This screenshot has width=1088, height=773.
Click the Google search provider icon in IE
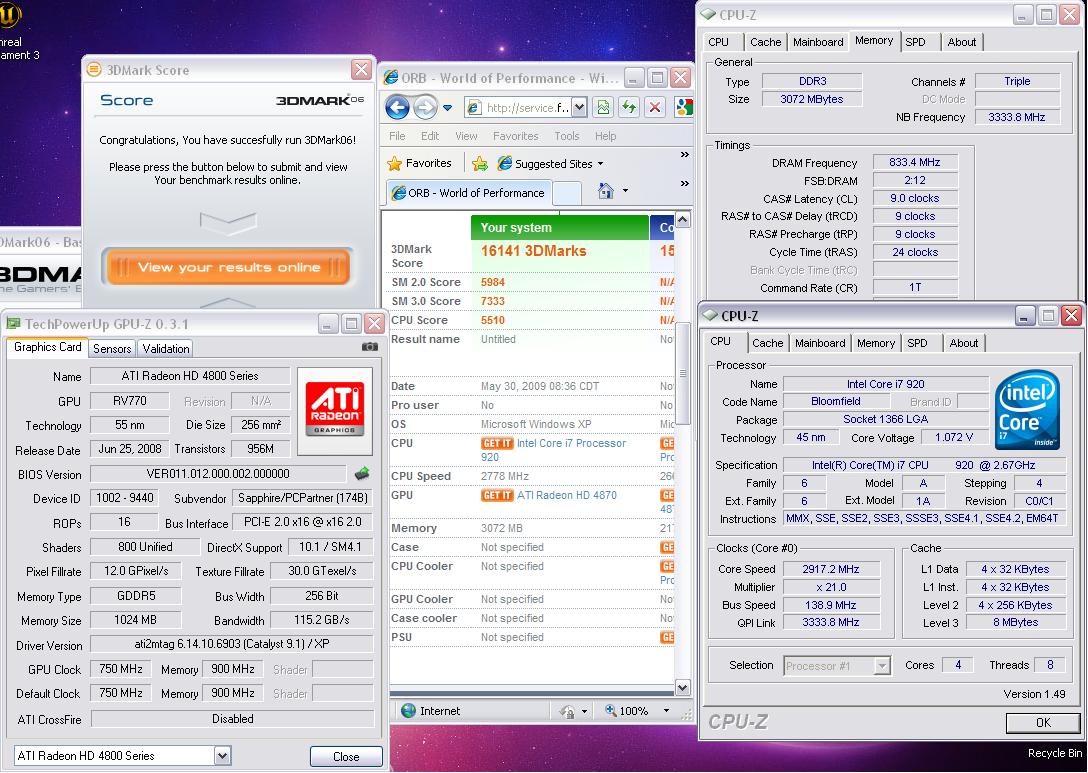coord(684,107)
